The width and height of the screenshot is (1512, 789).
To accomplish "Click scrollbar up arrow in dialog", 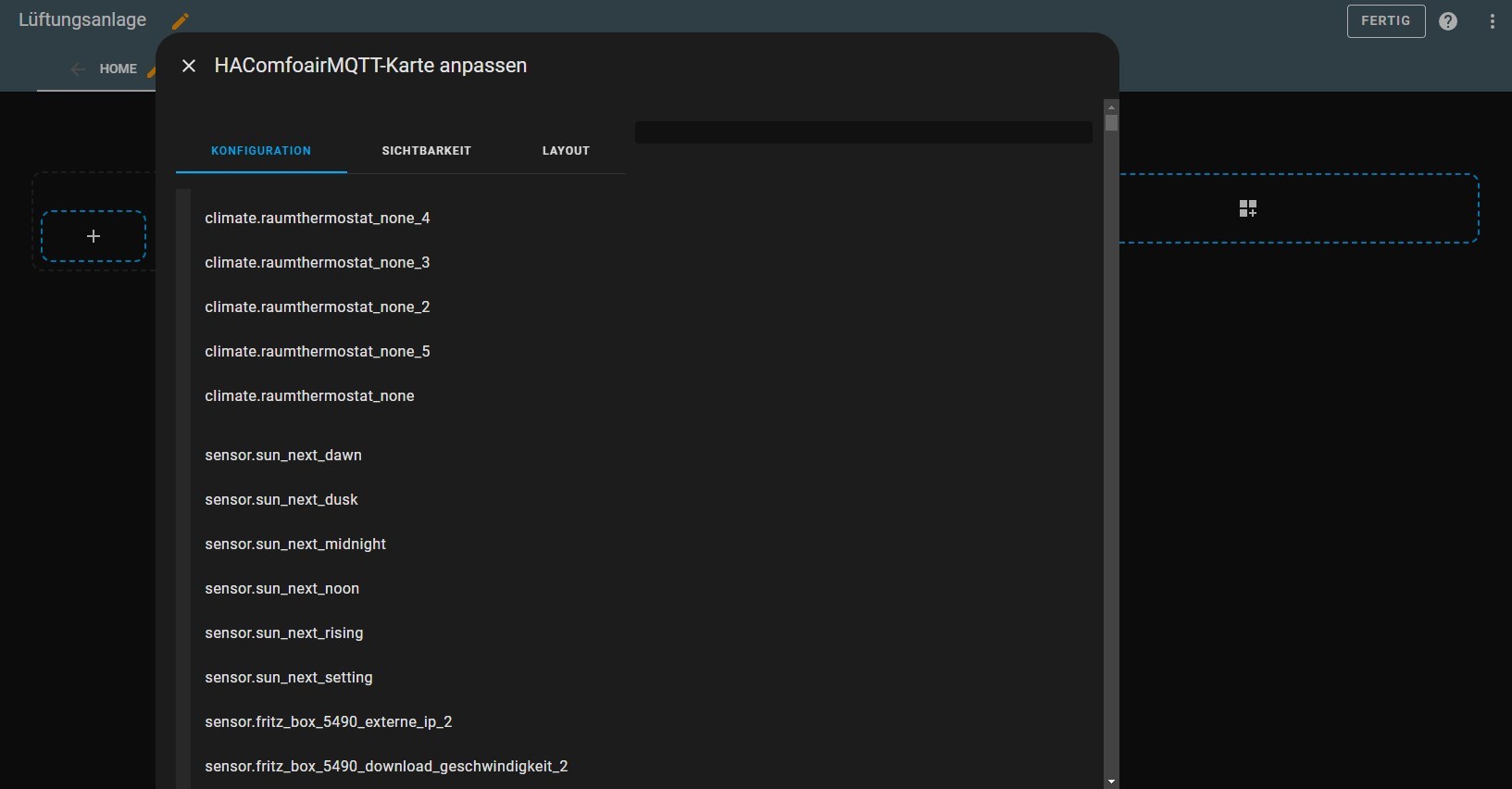I will [x=1112, y=107].
